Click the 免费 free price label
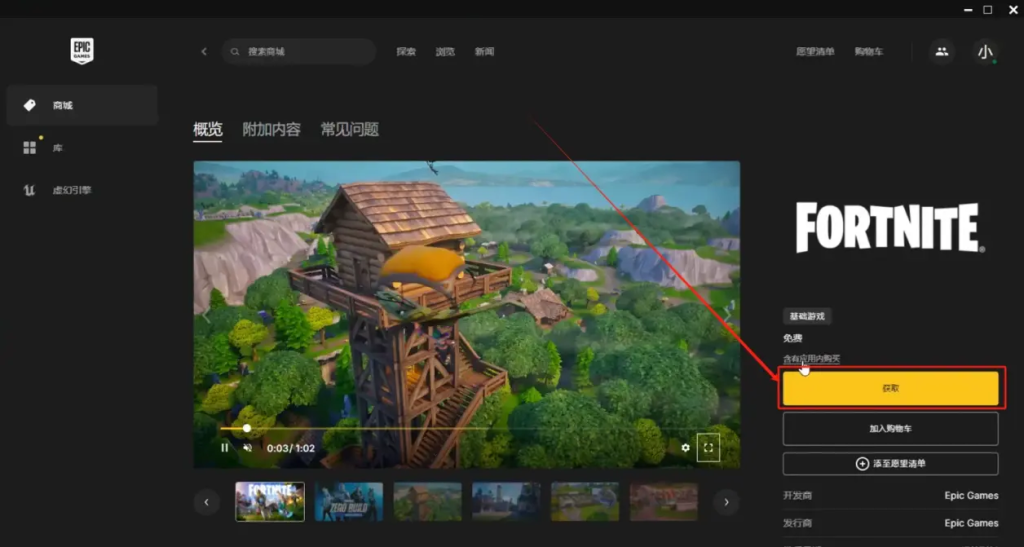The image size is (1024, 547). [x=793, y=338]
